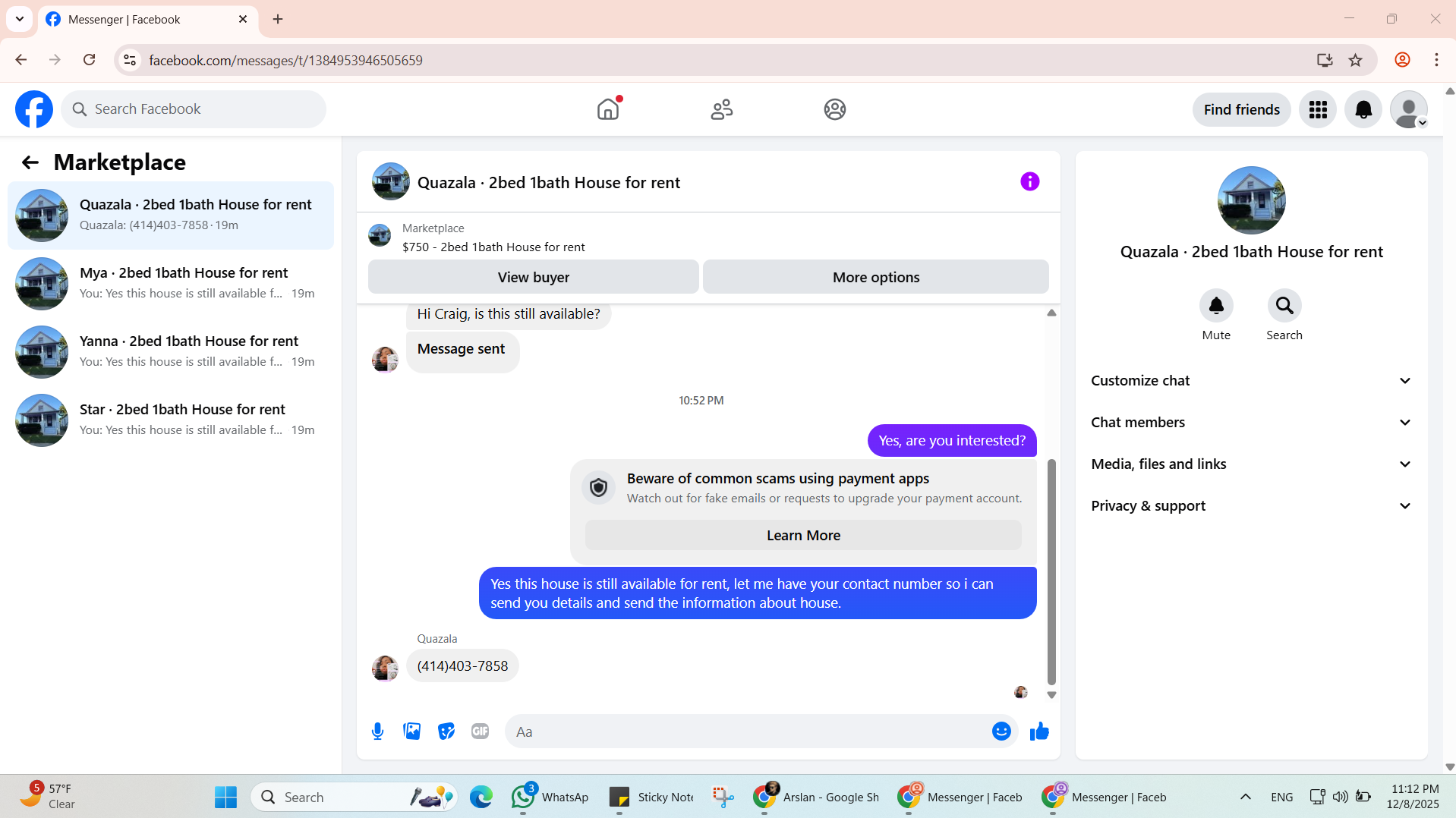The height and width of the screenshot is (818, 1456).
Task: Open conversation information purple icon
Action: [1029, 181]
